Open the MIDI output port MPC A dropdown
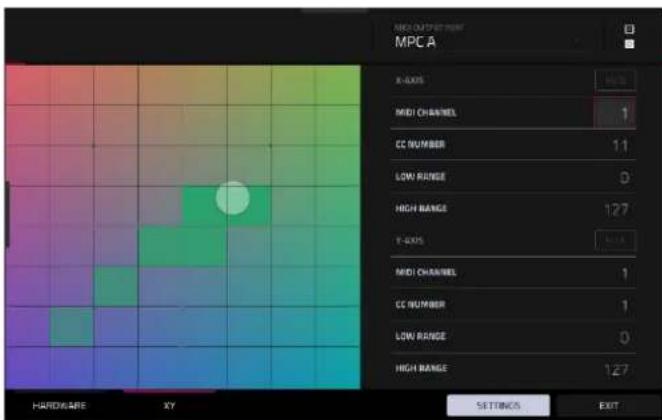The image size is (662, 420). [x=488, y=38]
